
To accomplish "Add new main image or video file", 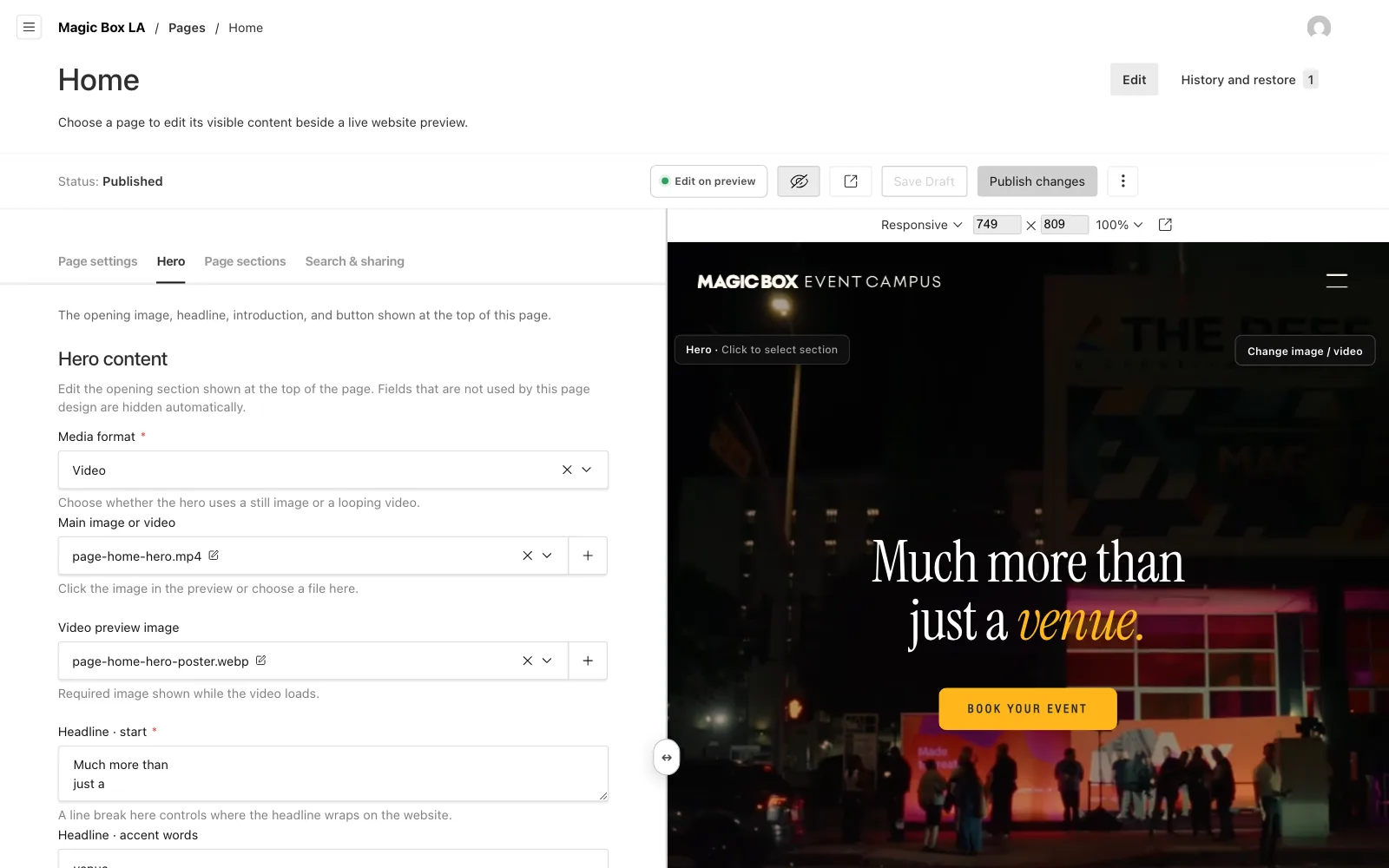I will tap(588, 556).
